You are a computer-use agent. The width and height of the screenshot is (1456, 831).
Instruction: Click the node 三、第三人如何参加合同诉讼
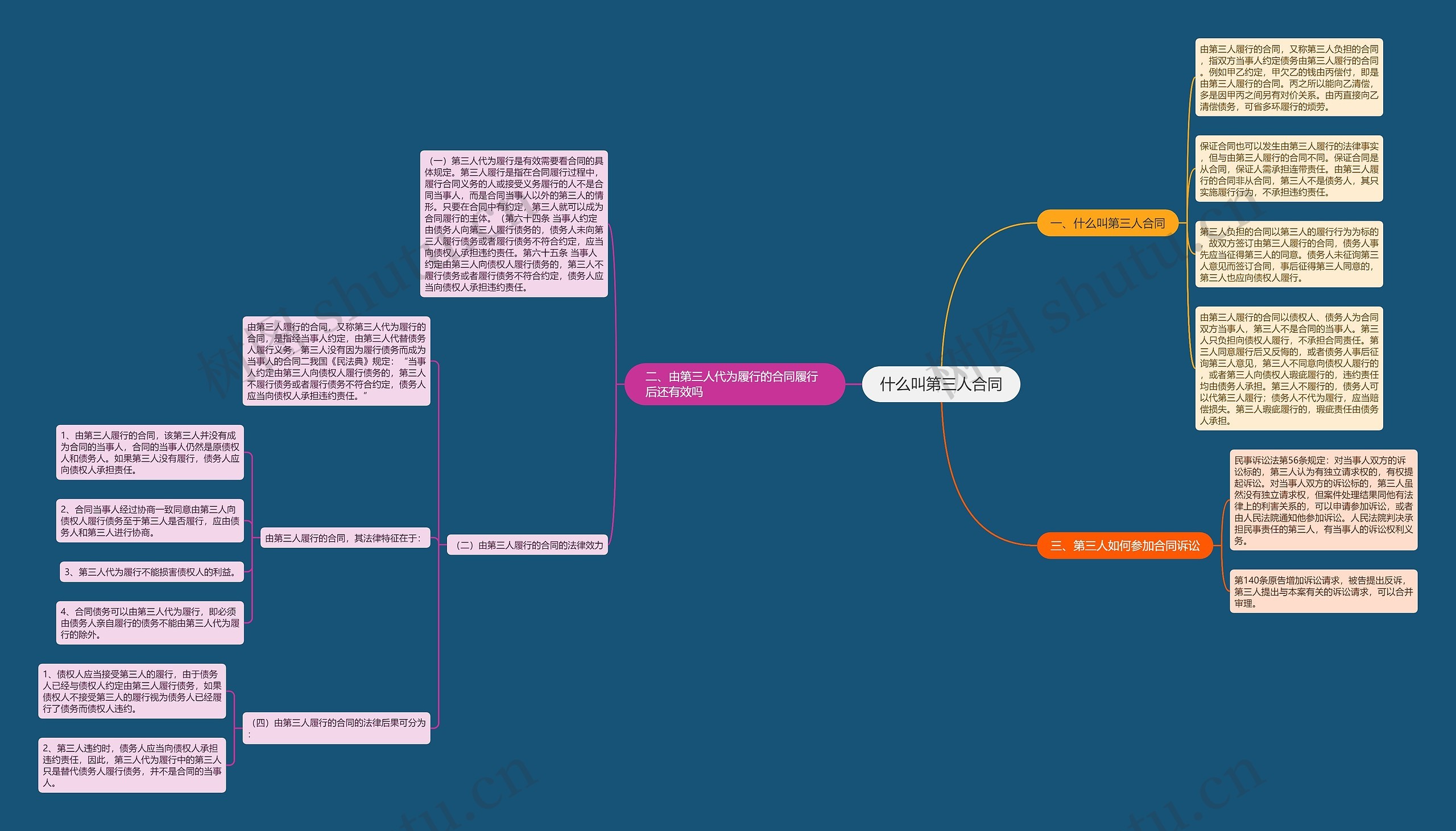point(1124,545)
